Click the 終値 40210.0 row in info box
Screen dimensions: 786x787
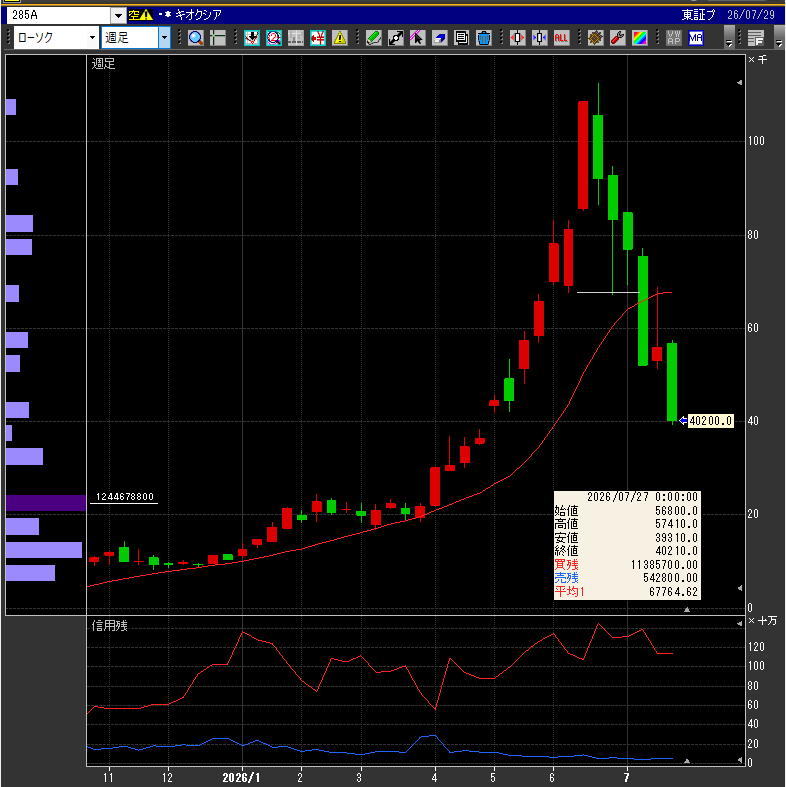[x=626, y=551]
